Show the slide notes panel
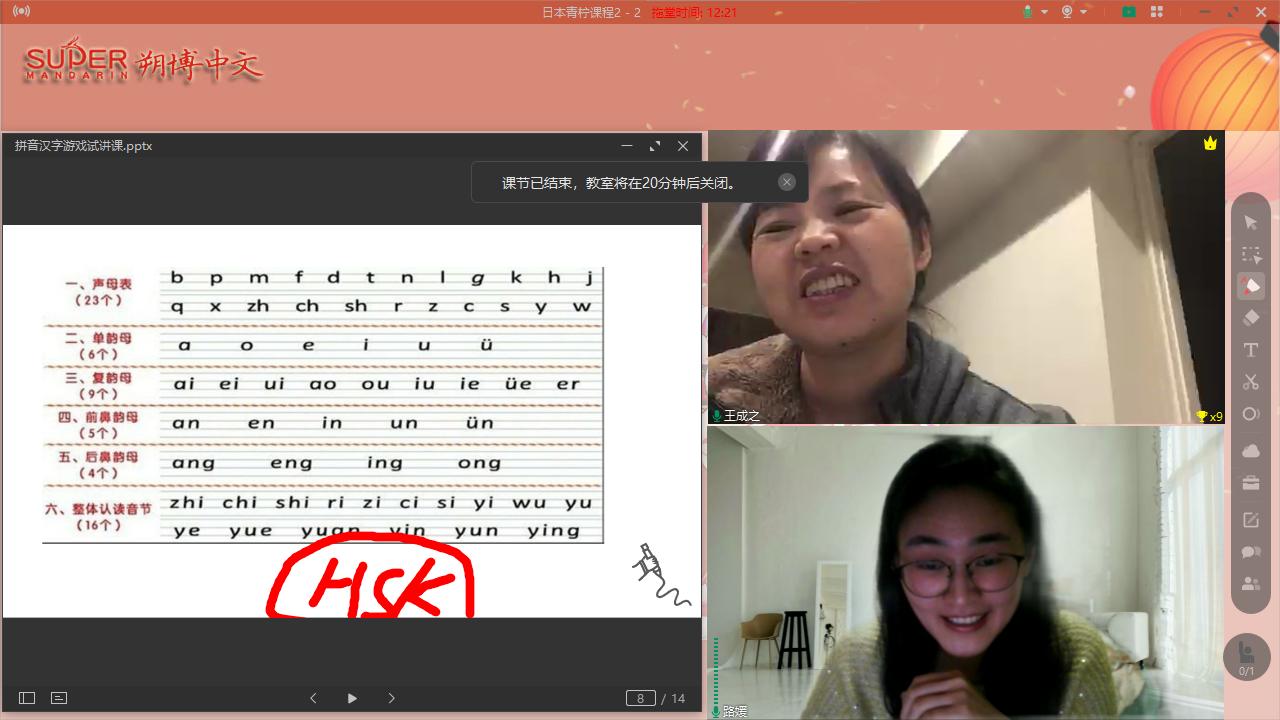This screenshot has width=1280, height=720. (59, 698)
